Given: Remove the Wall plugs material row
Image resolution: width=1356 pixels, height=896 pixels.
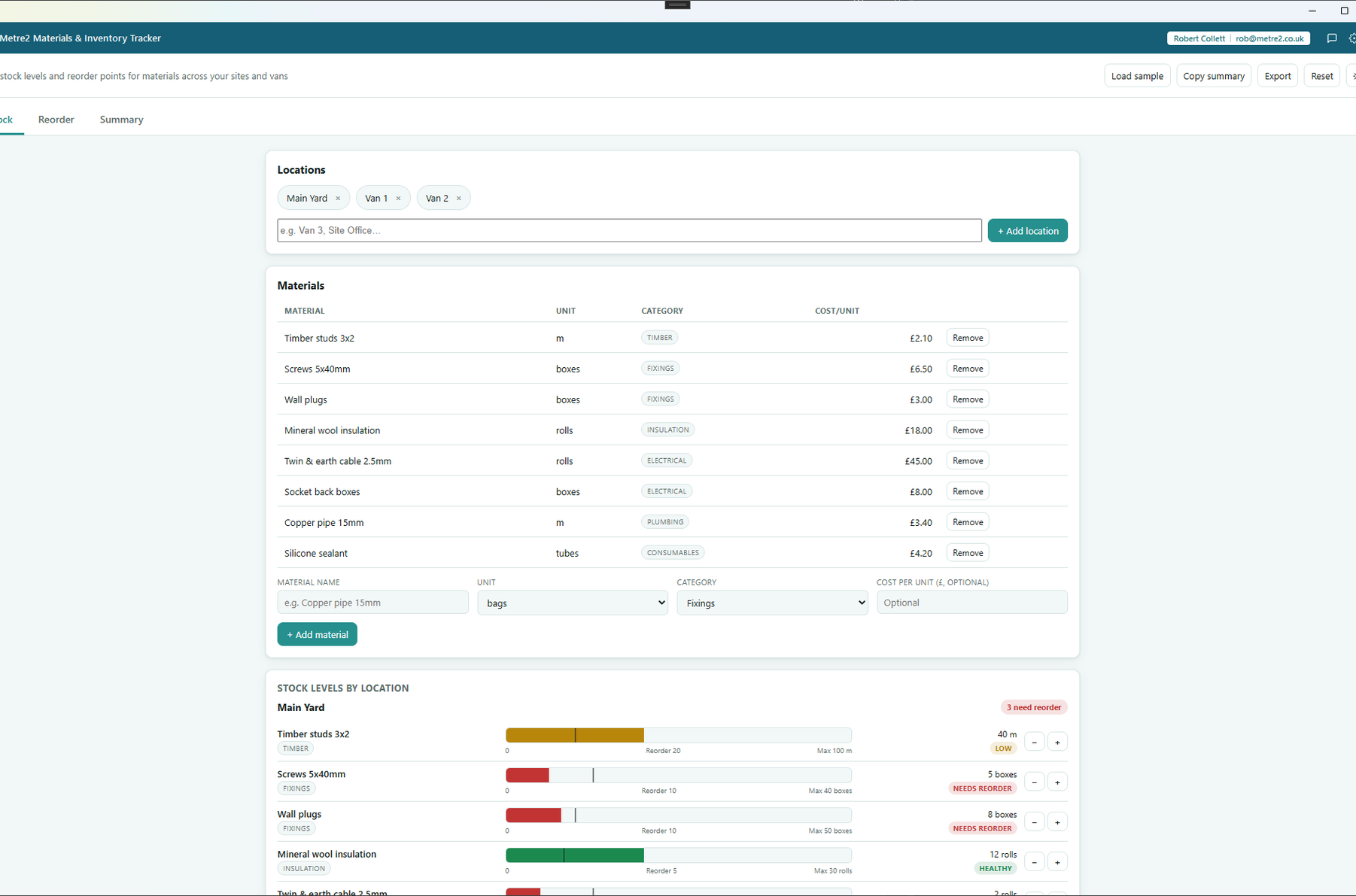Looking at the screenshot, I should click(x=968, y=399).
